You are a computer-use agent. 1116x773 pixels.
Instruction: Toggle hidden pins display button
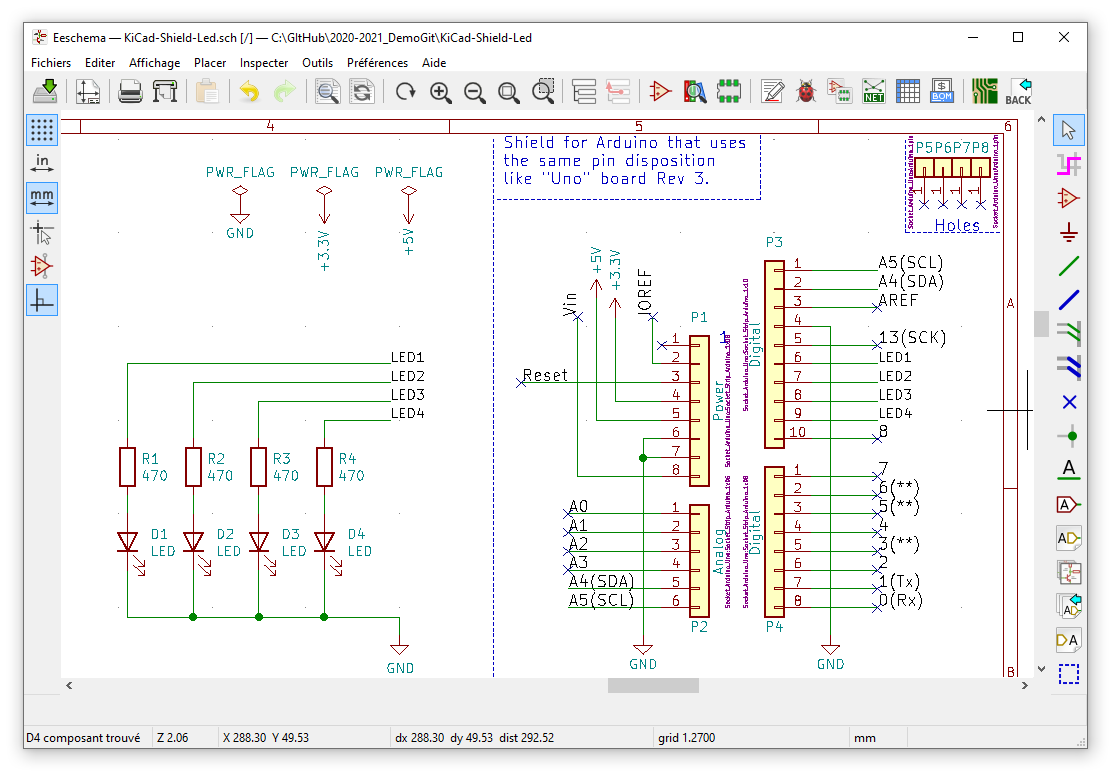(41, 266)
